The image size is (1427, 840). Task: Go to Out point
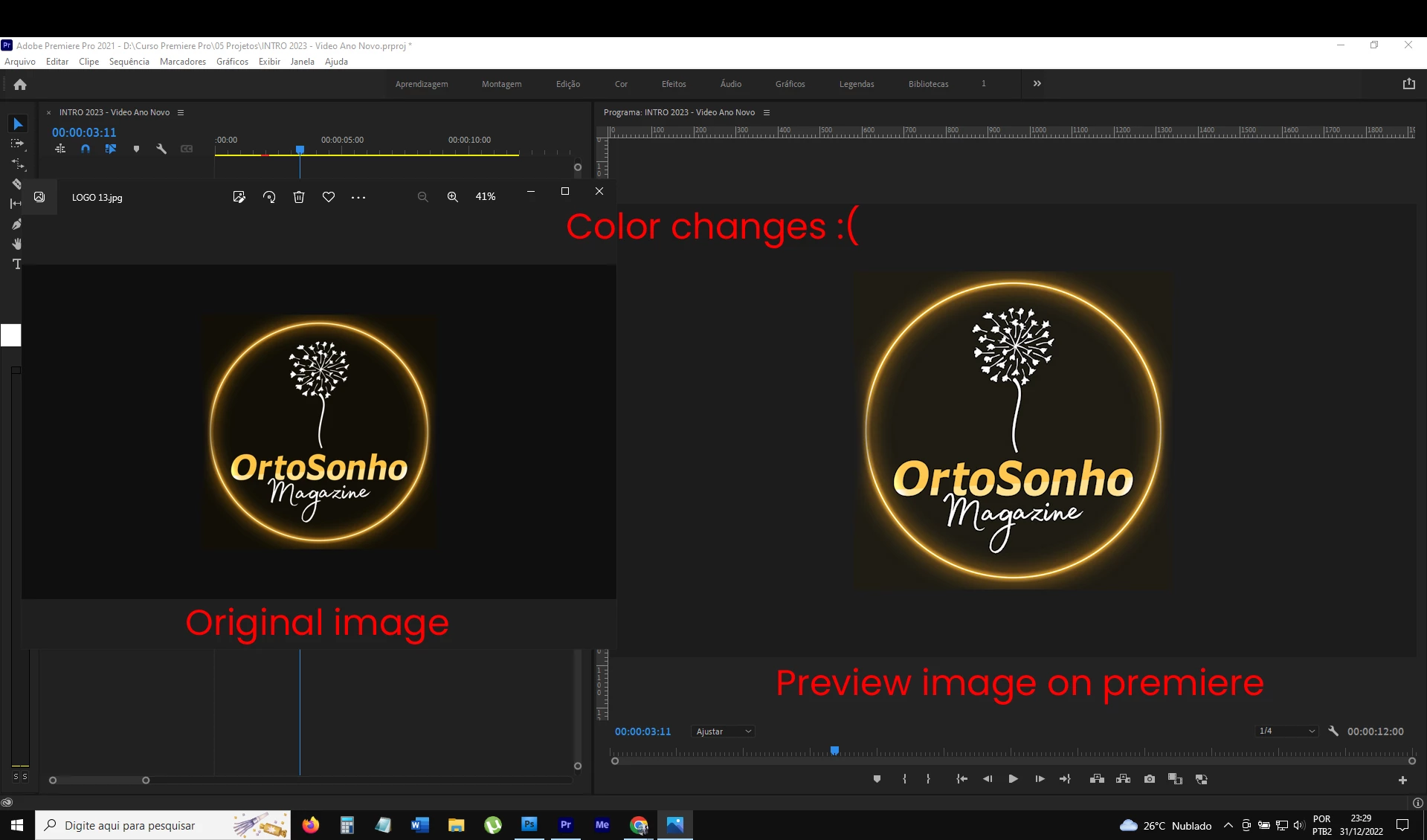click(1065, 779)
